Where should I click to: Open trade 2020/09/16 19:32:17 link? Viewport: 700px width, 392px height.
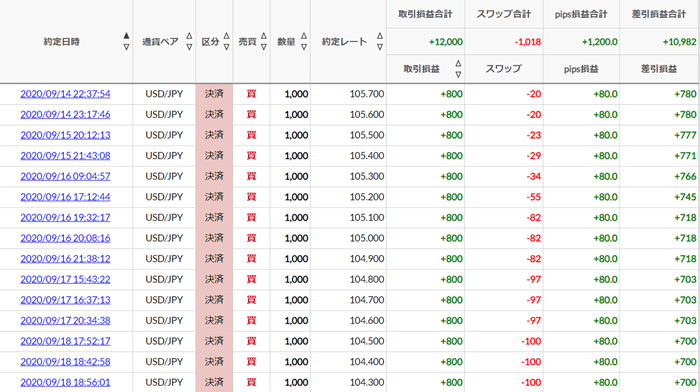tap(65, 217)
